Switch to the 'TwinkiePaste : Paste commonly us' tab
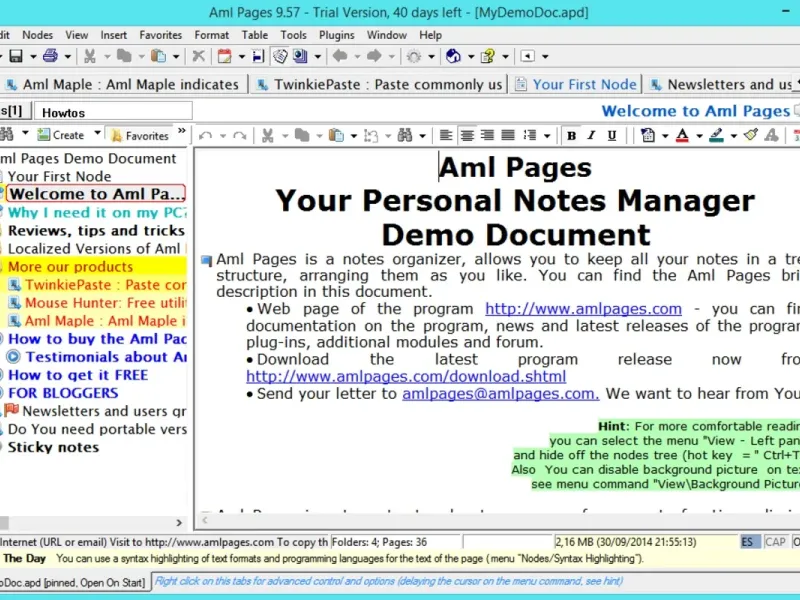This screenshot has height=600, width=800. tap(379, 84)
